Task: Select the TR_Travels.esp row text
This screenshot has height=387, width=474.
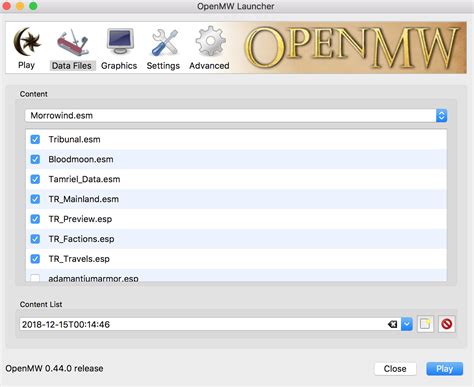Action: click(79, 259)
